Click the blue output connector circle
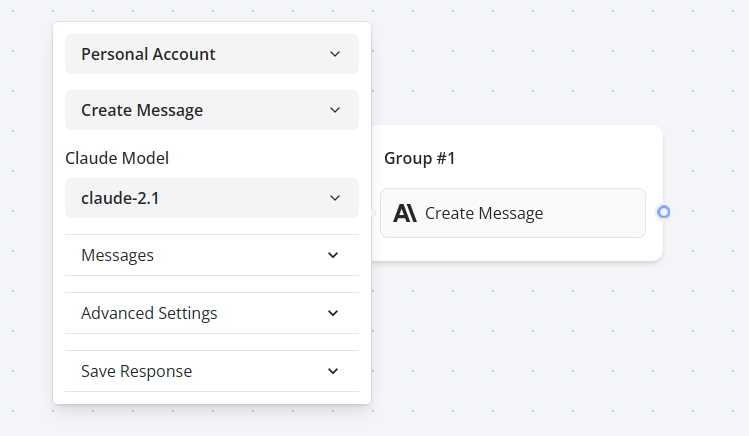Viewport: 749px width, 436px height. point(663,212)
